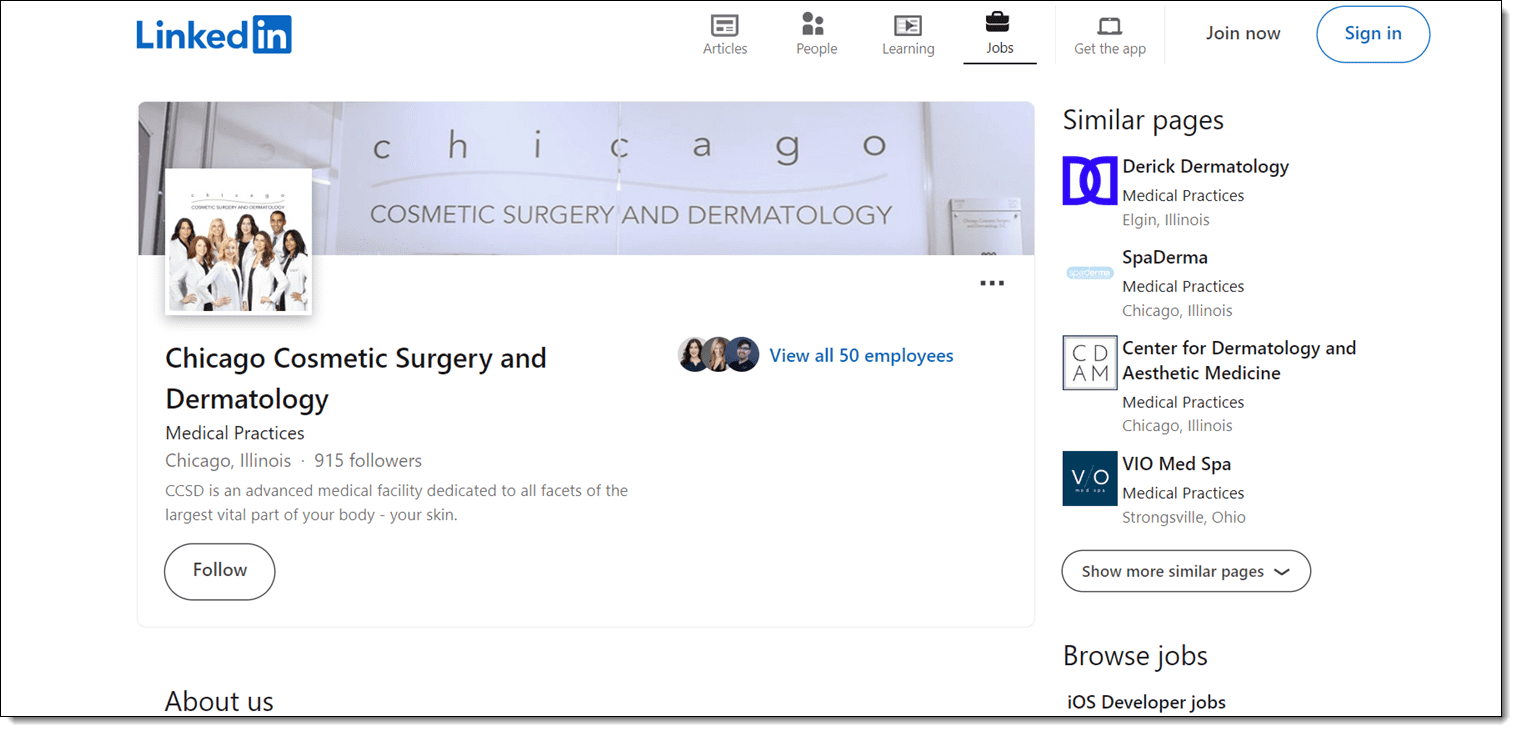Image resolution: width=1517 pixels, height=732 pixels.
Task: Open the three-dot overflow menu
Action: pos(992,283)
